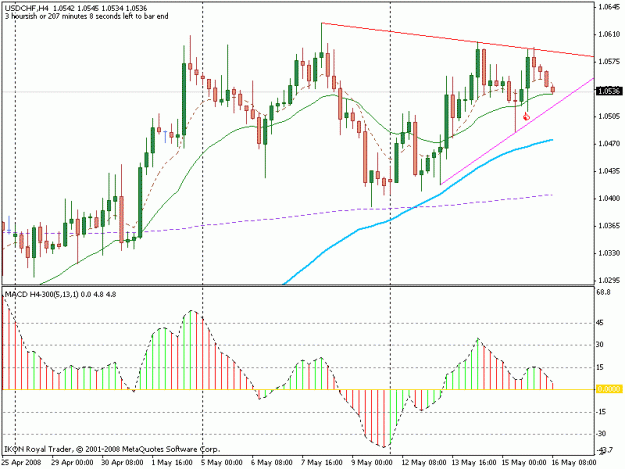Click the yellow 0.0000 MACD level label
Image resolution: width=625 pixels, height=469 pixels.
(609, 389)
